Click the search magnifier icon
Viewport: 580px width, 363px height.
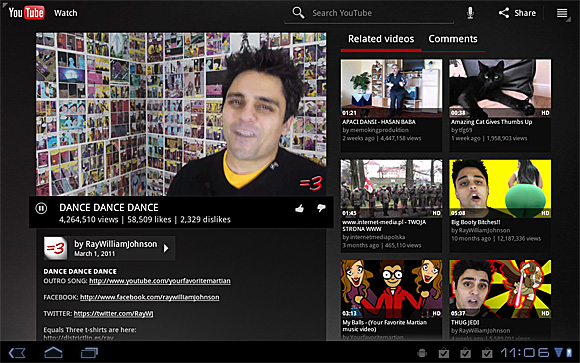click(298, 13)
